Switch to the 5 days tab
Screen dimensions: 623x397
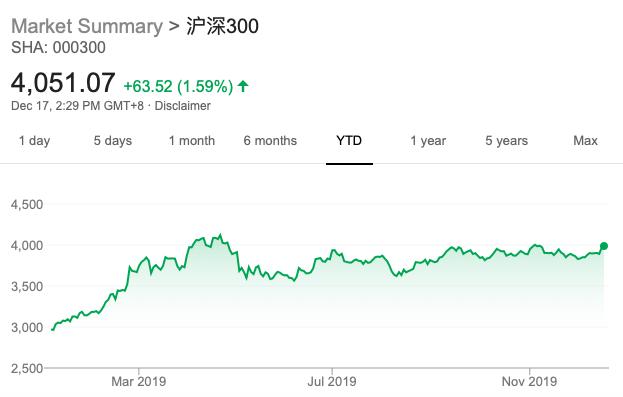pyautogui.click(x=113, y=141)
